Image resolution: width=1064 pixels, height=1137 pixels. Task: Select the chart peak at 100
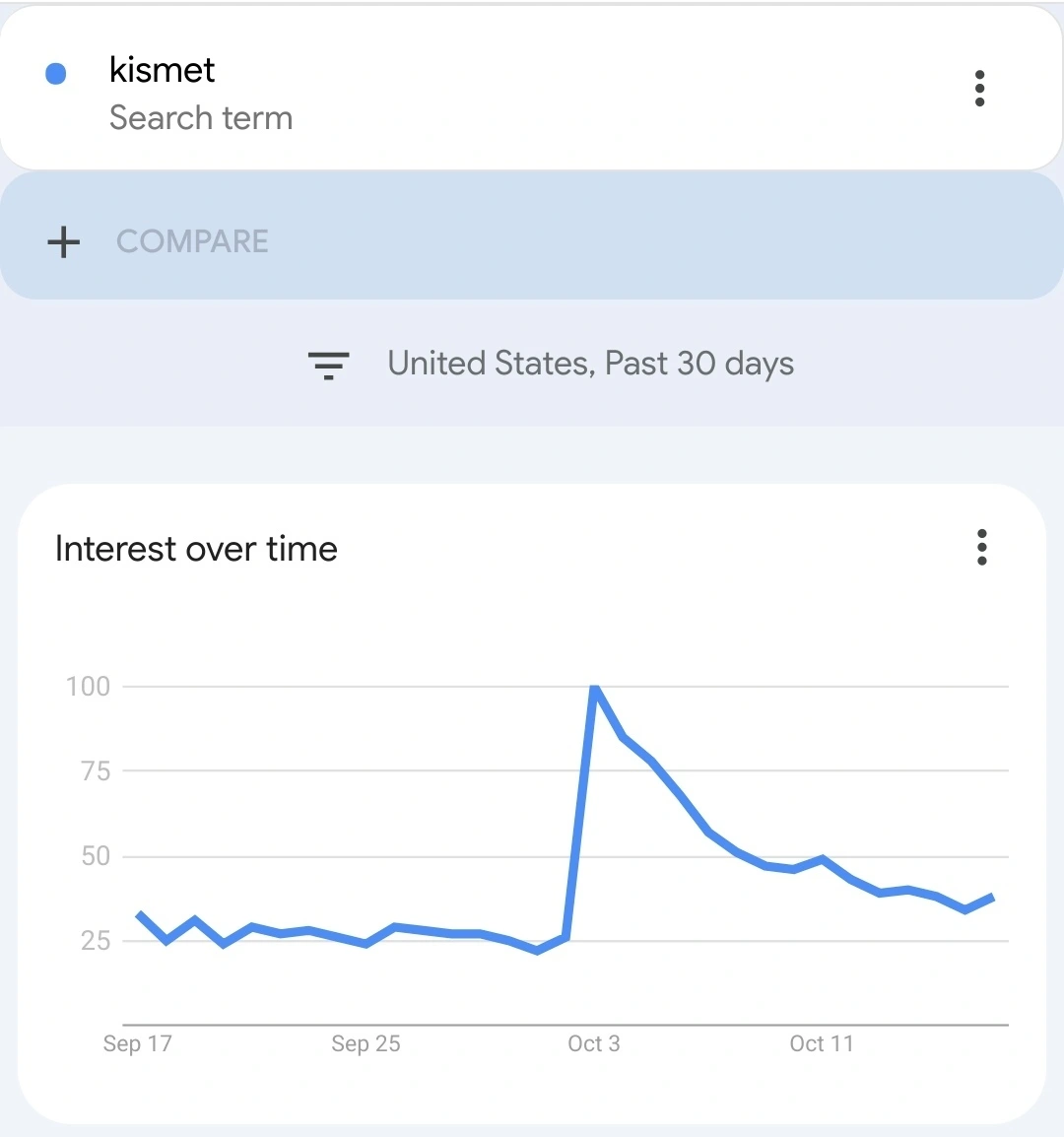click(x=594, y=688)
